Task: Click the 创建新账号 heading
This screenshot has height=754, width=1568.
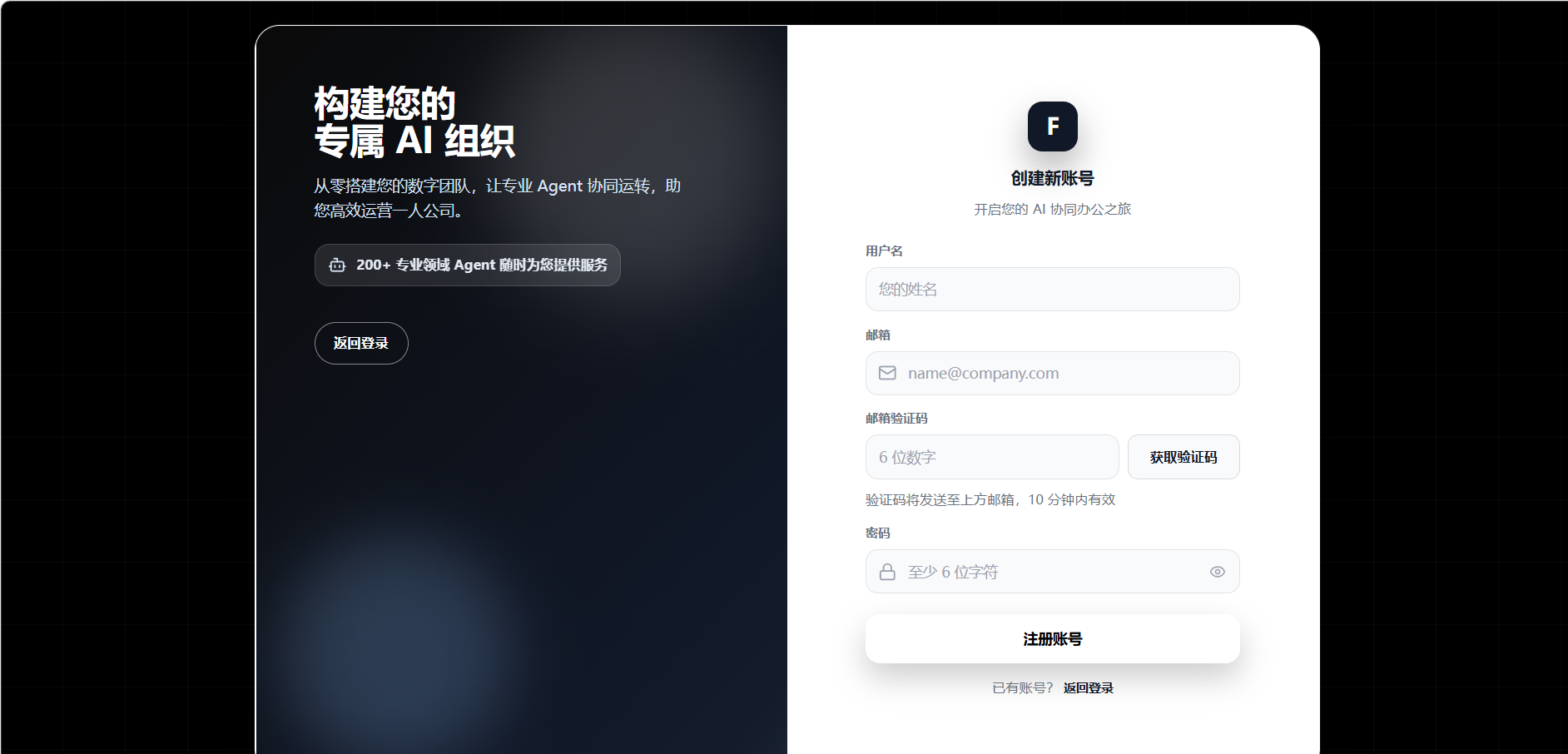Action: (1052, 178)
